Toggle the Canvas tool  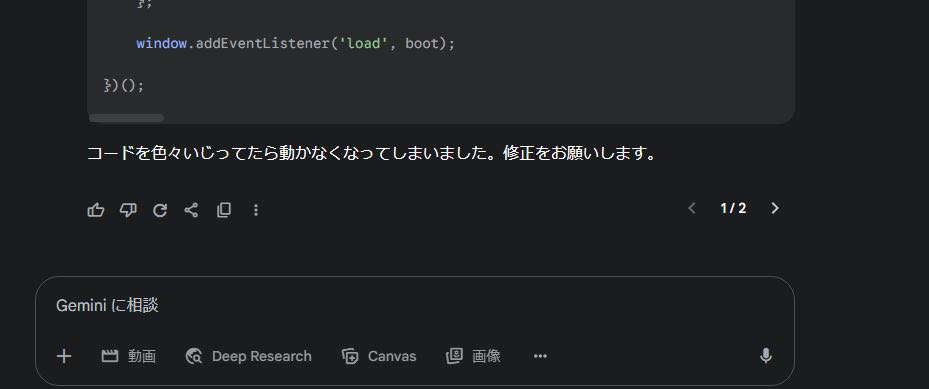click(379, 356)
